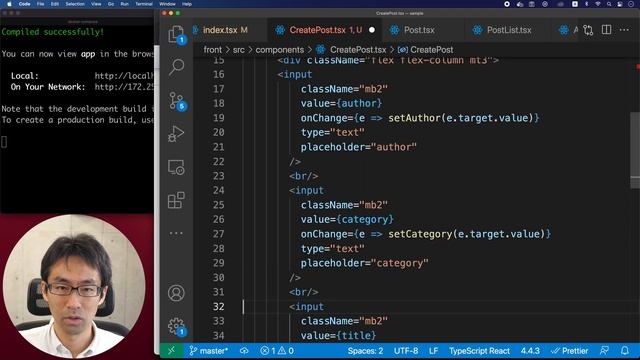This screenshot has height=360, width=640.
Task: Click the Prettier status item
Action: 569,351
